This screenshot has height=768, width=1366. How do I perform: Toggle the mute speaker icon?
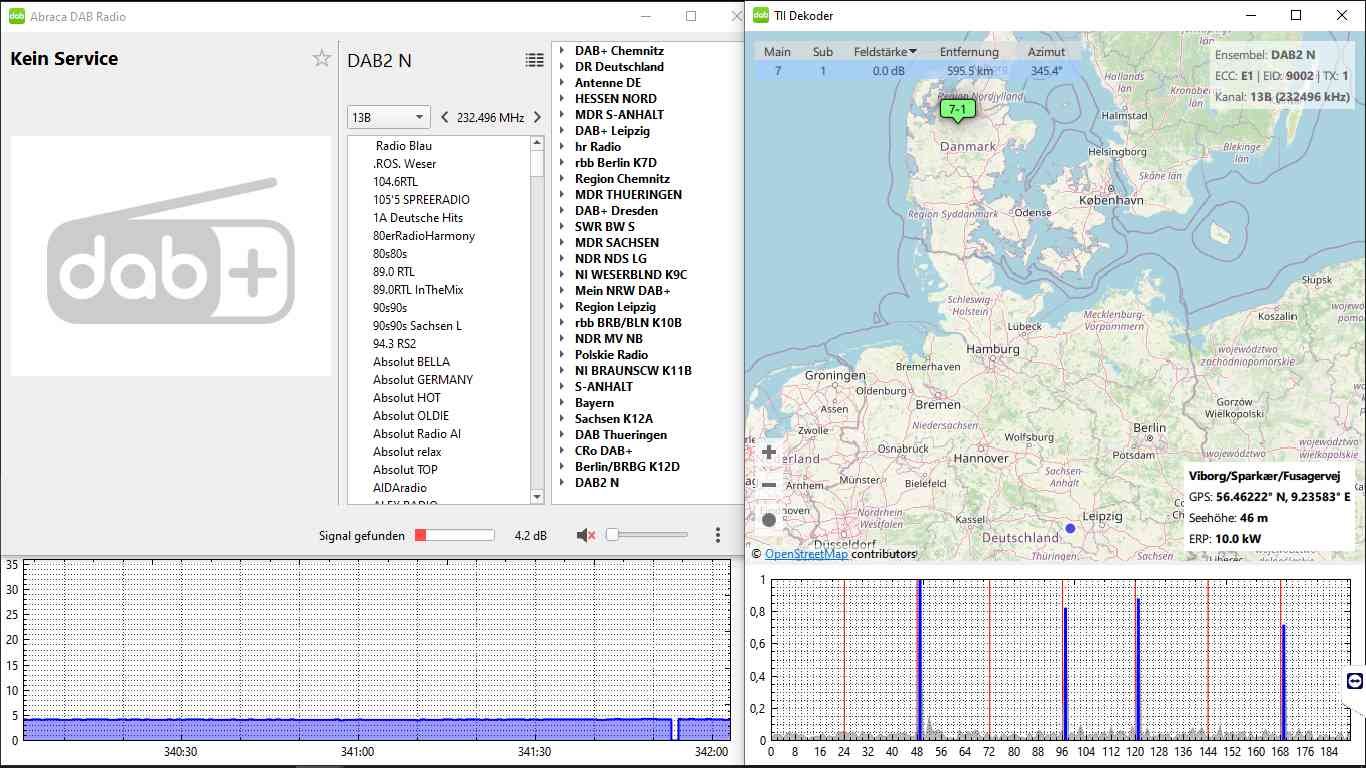click(x=586, y=535)
